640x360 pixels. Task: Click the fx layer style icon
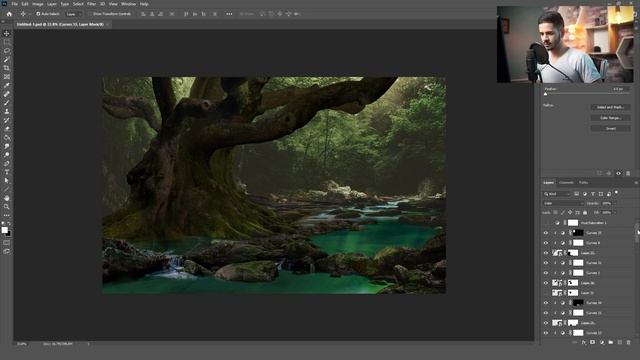(584, 342)
